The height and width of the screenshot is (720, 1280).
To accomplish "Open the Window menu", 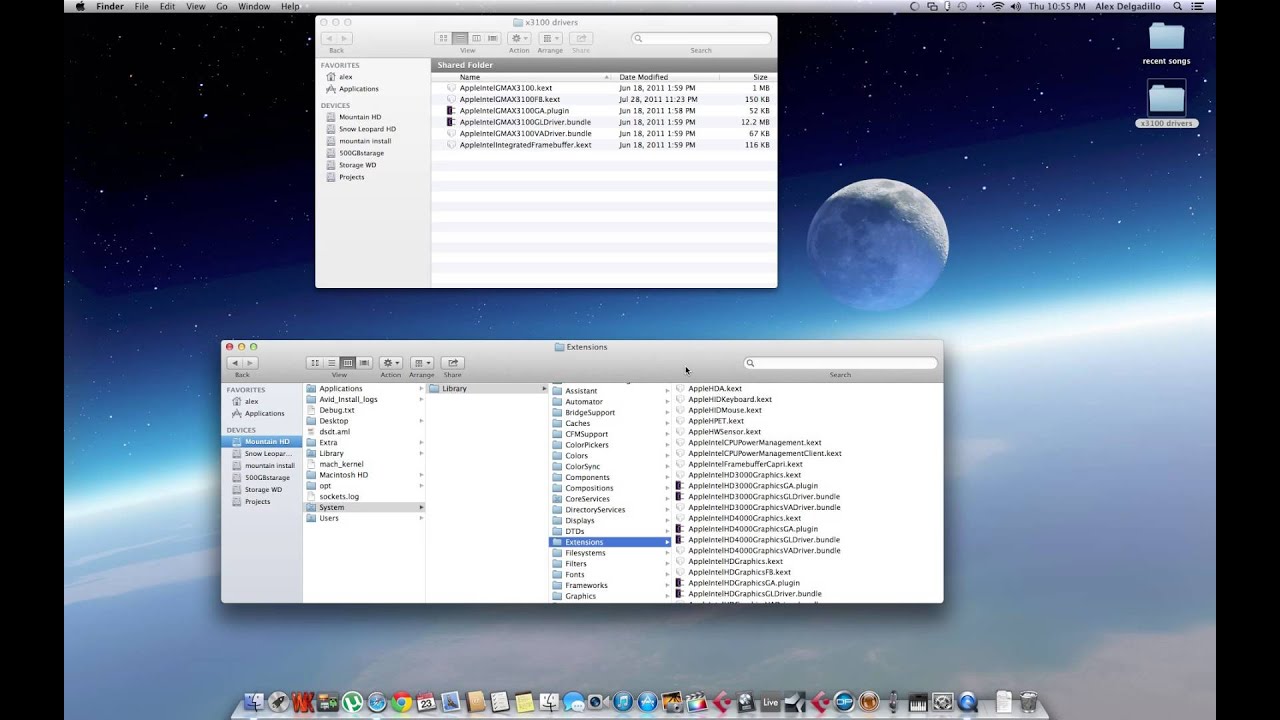I will [x=254, y=6].
